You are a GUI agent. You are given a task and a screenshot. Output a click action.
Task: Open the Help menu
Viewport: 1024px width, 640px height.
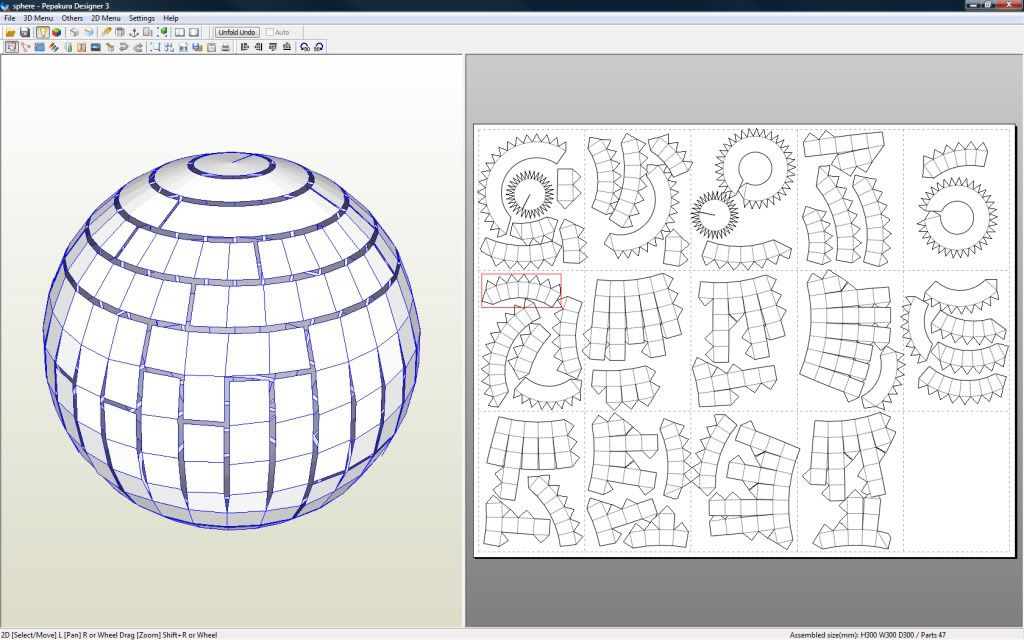pyautogui.click(x=171, y=18)
